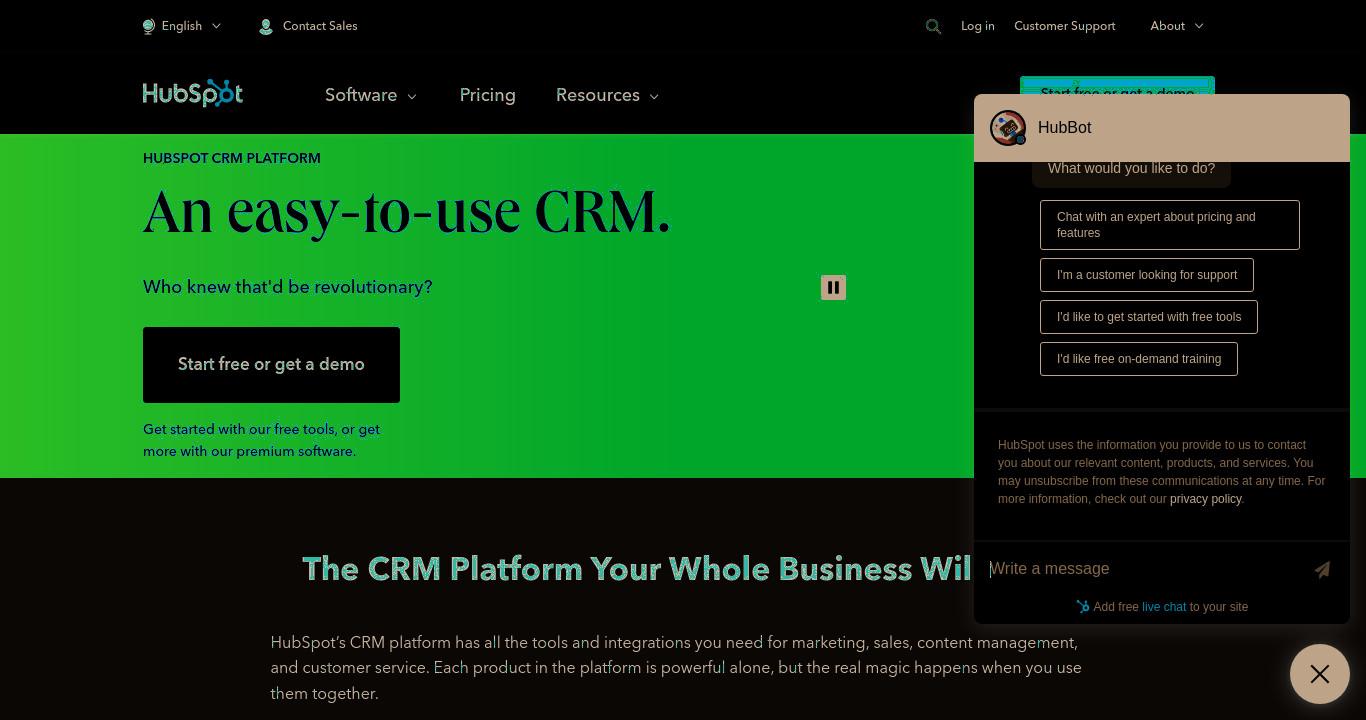Image resolution: width=1366 pixels, height=720 pixels.
Task: Choose I'd like free on-demand training
Action: tap(1138, 359)
